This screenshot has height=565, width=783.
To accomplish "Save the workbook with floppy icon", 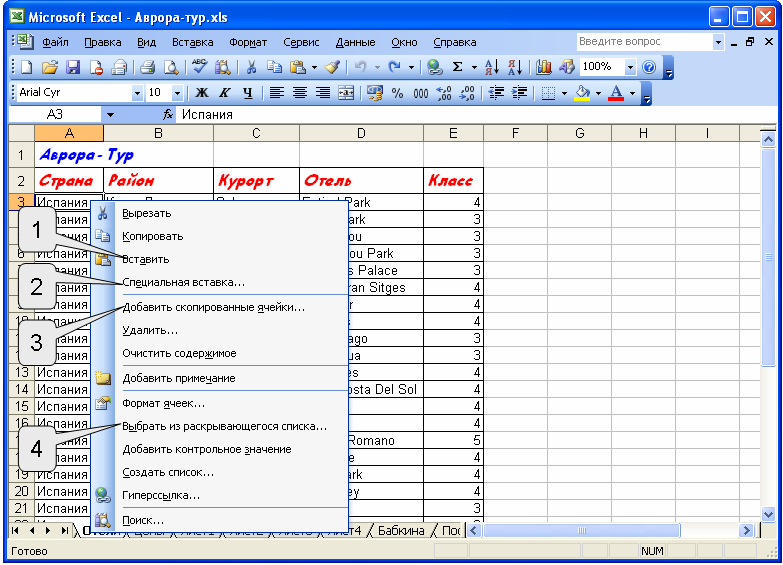I will click(x=73, y=67).
